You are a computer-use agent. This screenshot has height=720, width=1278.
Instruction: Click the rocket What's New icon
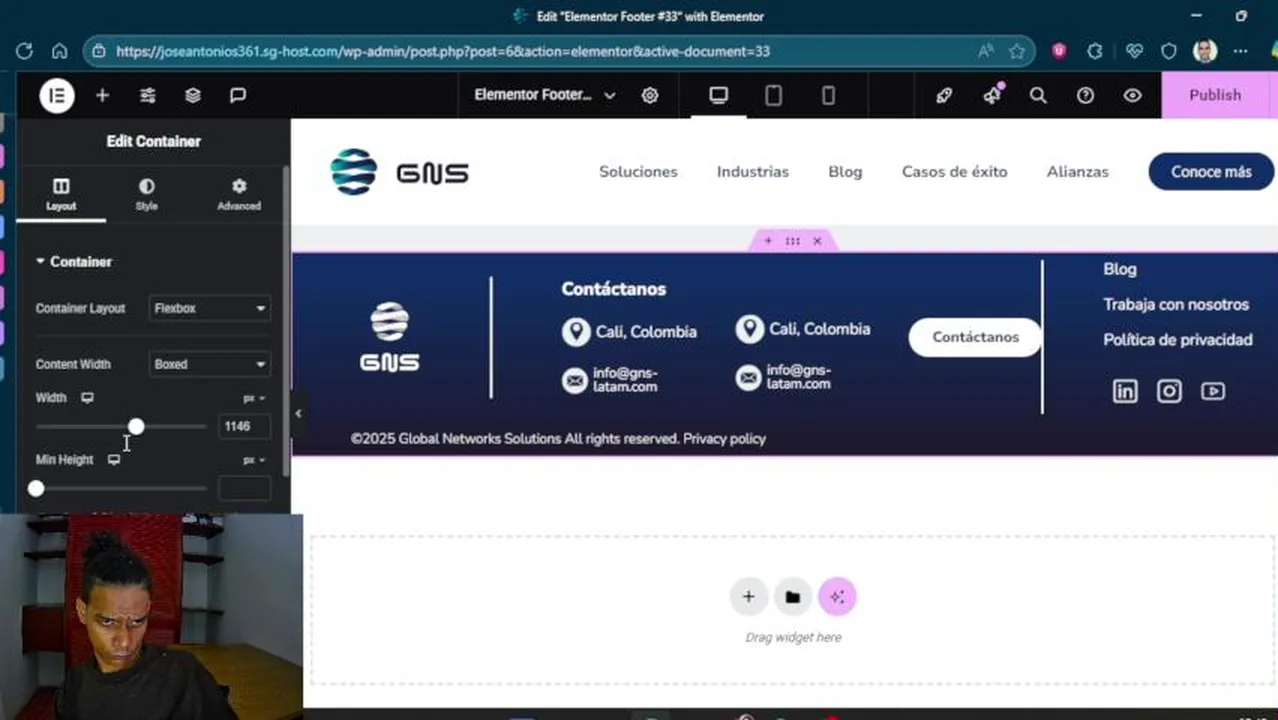pos(944,95)
